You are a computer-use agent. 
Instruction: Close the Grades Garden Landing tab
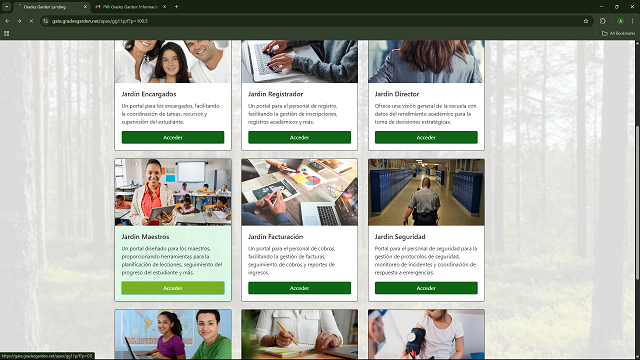[85, 7]
